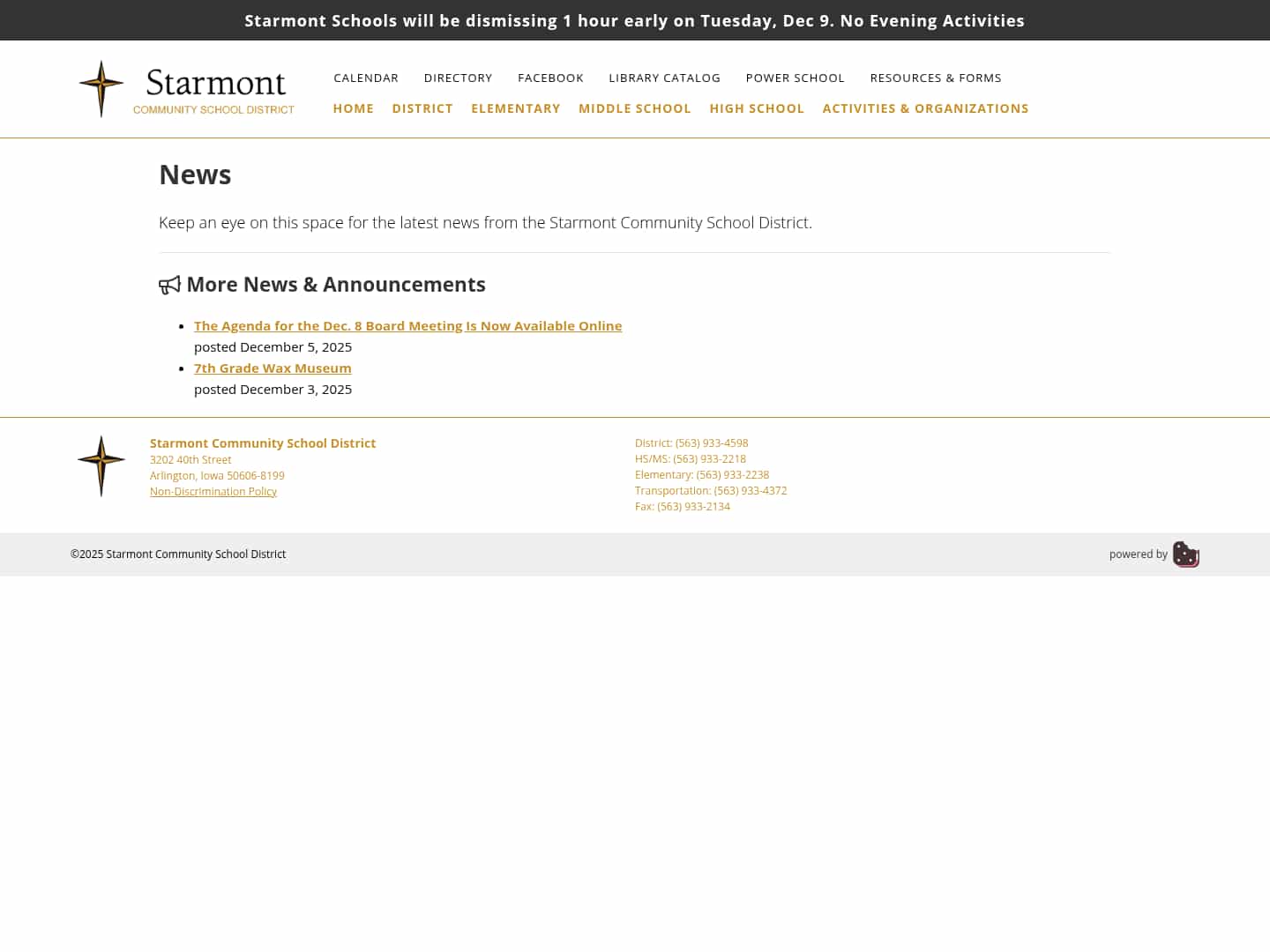This screenshot has height=952, width=1270.
Task: Open the Dec. 8 Board Meeting agenda link
Action: pyautogui.click(x=407, y=325)
